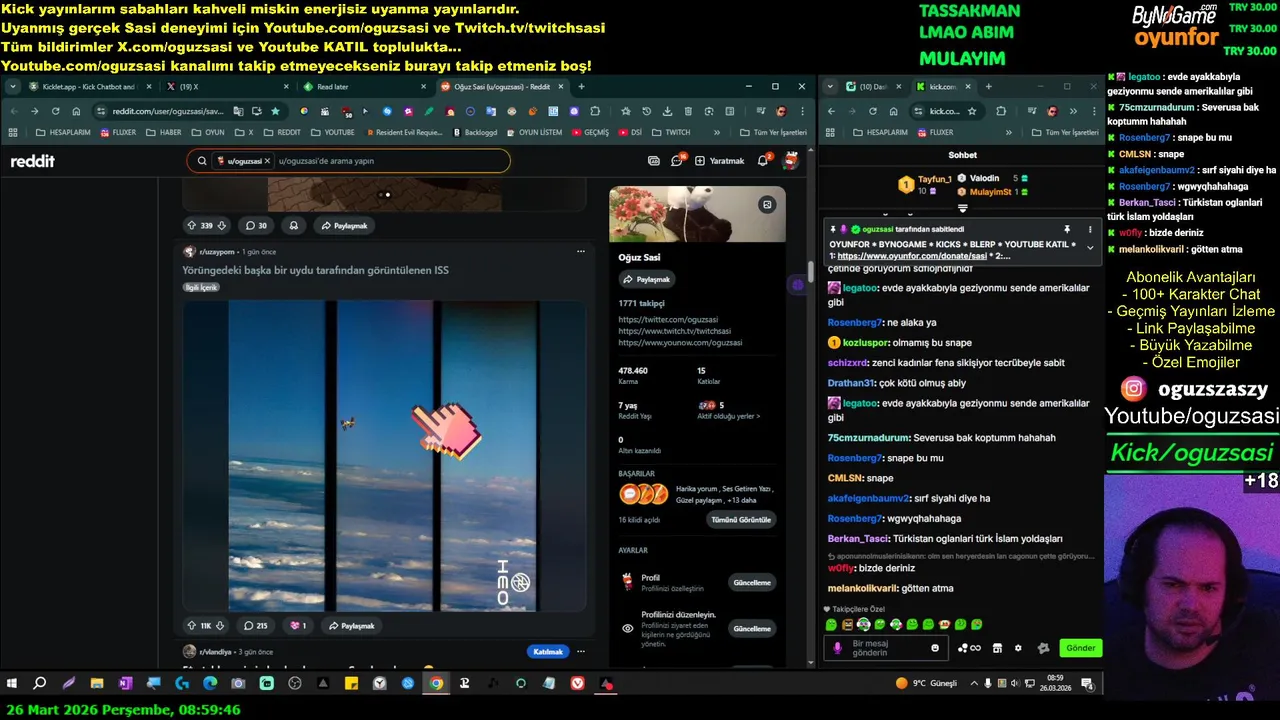Downvote the ISS post with 11K votes
Viewport: 1280px width, 720px height.
pos(220,626)
